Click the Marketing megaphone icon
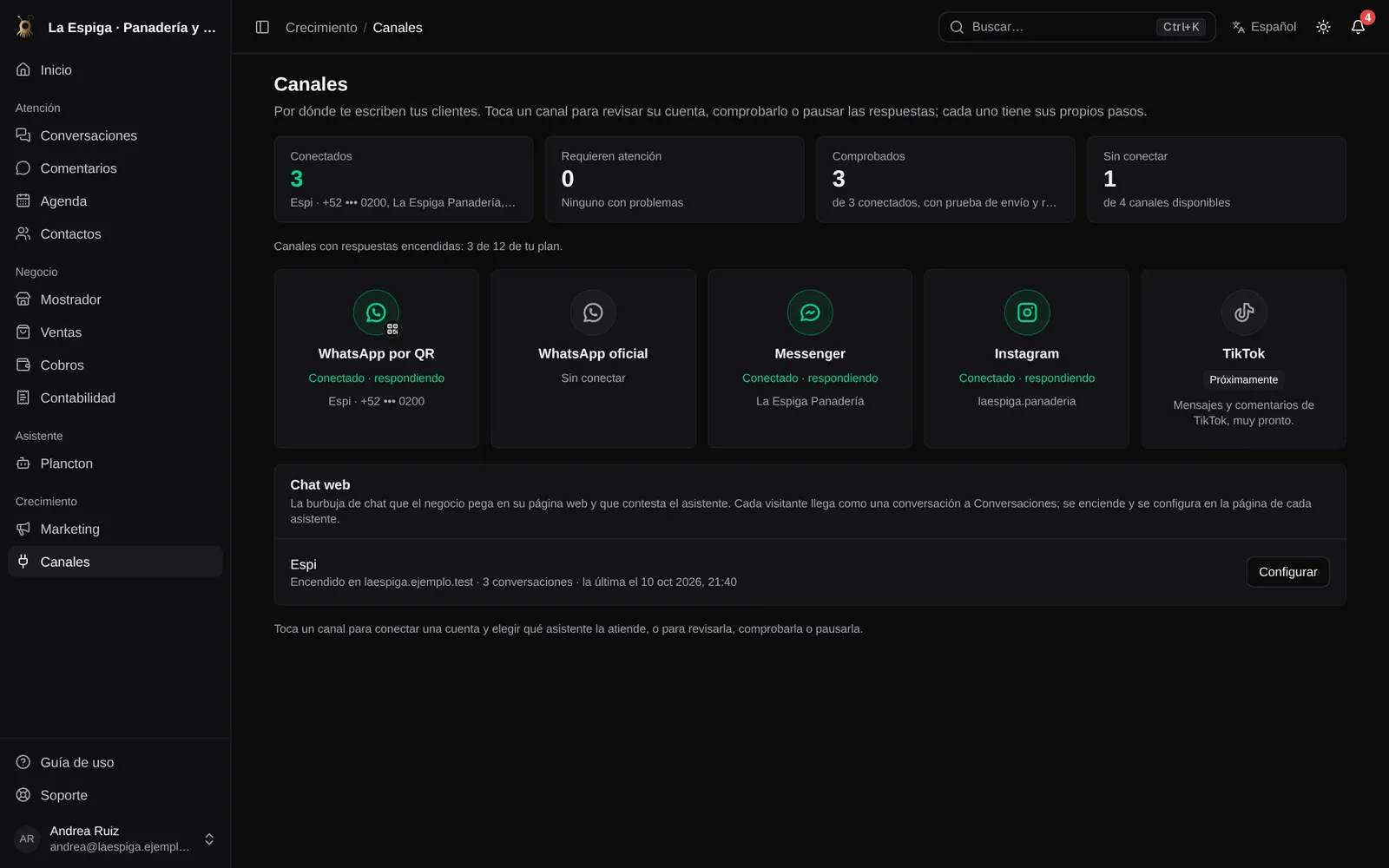1389x868 pixels. [23, 529]
